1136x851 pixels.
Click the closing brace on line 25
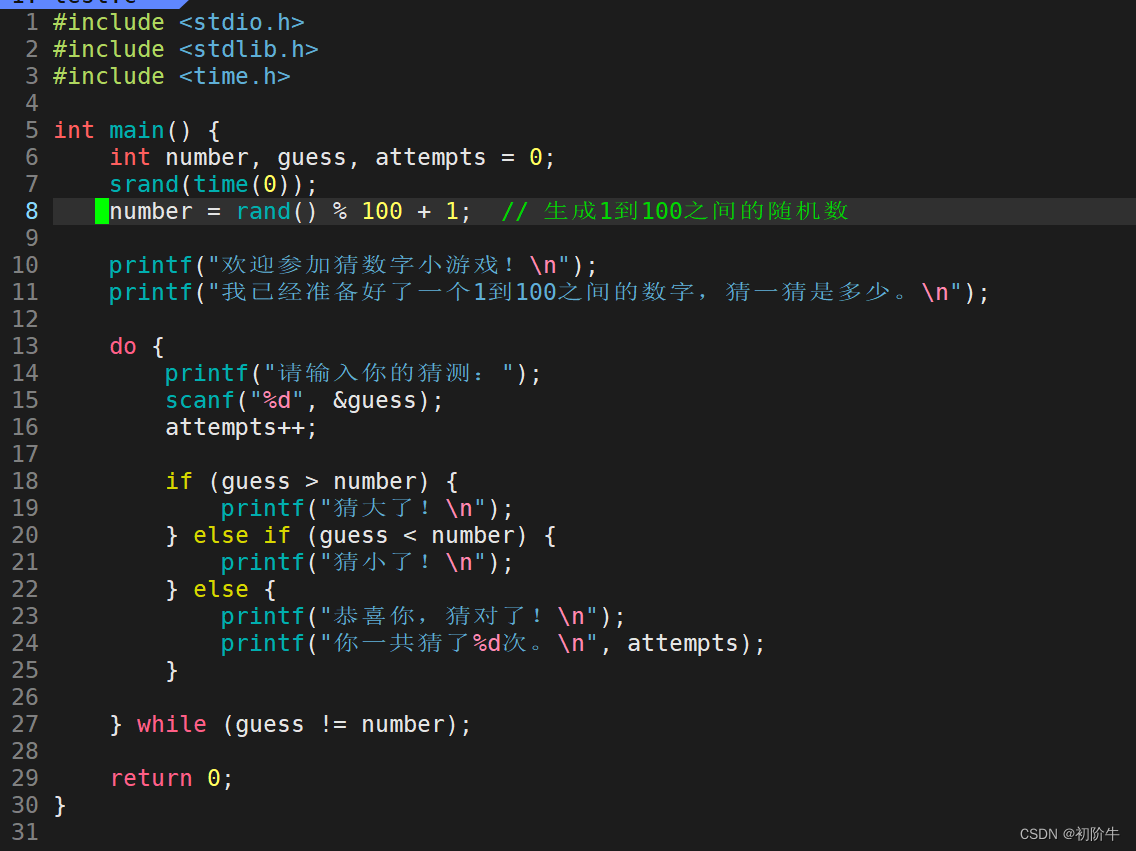172,671
